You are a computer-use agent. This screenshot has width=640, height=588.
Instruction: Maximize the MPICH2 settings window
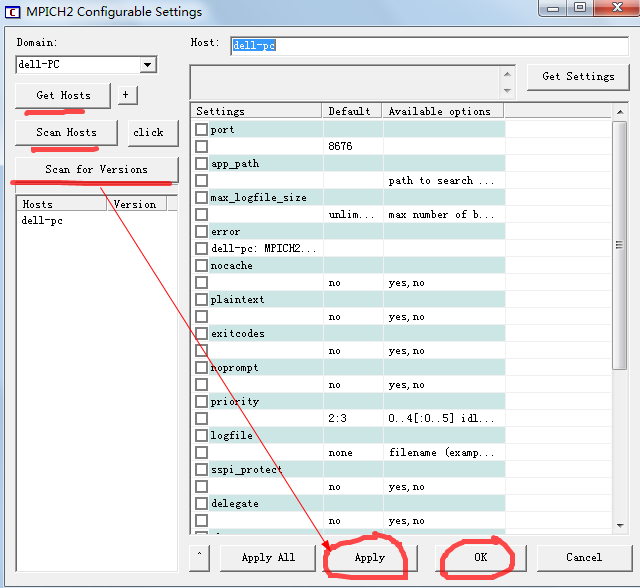tap(580, 8)
